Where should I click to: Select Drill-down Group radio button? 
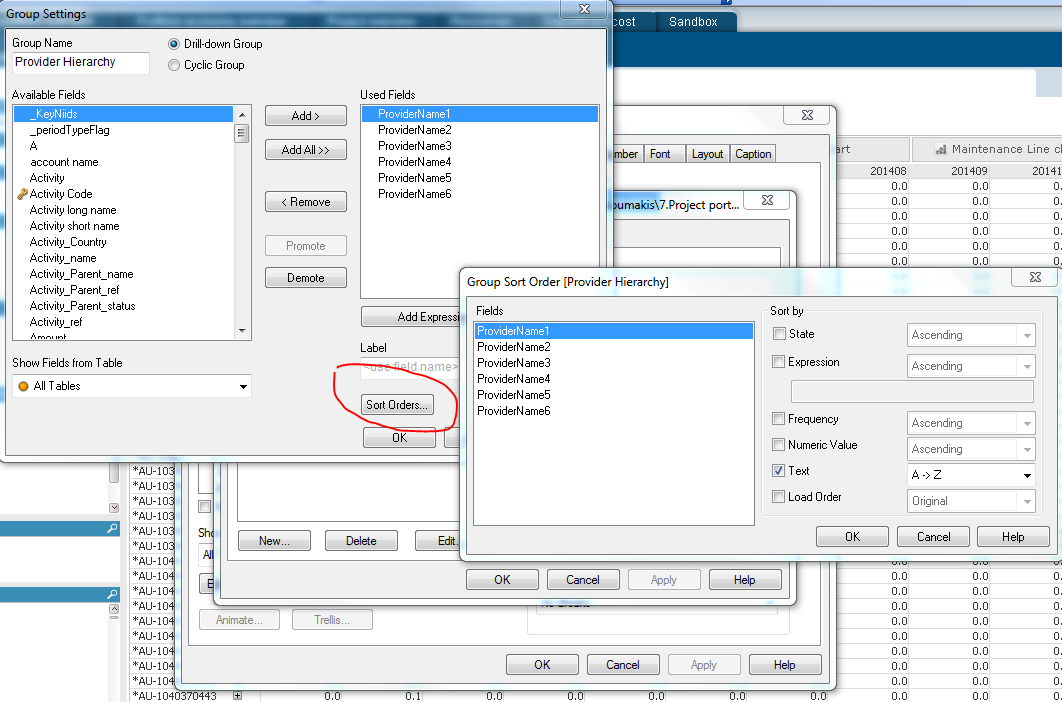coord(174,44)
